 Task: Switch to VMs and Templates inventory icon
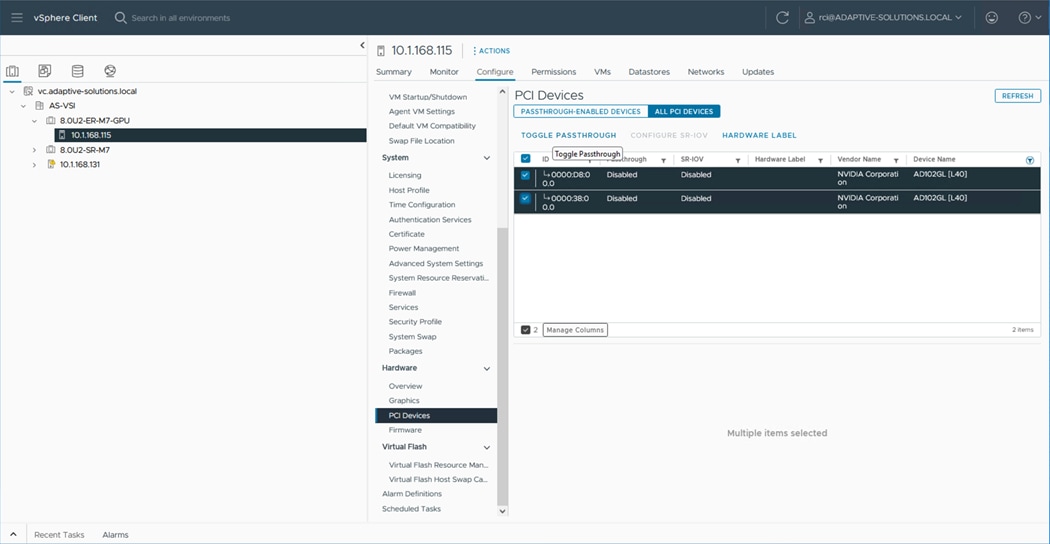pyautogui.click(x=45, y=72)
